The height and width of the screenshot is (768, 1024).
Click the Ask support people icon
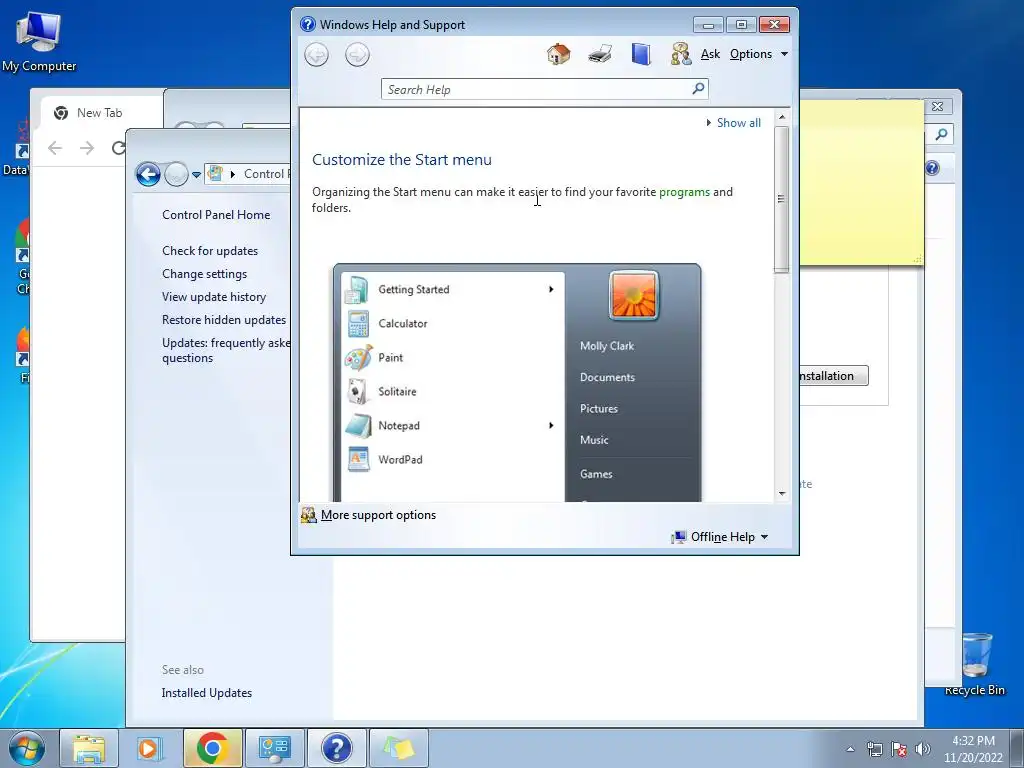pyautogui.click(x=680, y=54)
